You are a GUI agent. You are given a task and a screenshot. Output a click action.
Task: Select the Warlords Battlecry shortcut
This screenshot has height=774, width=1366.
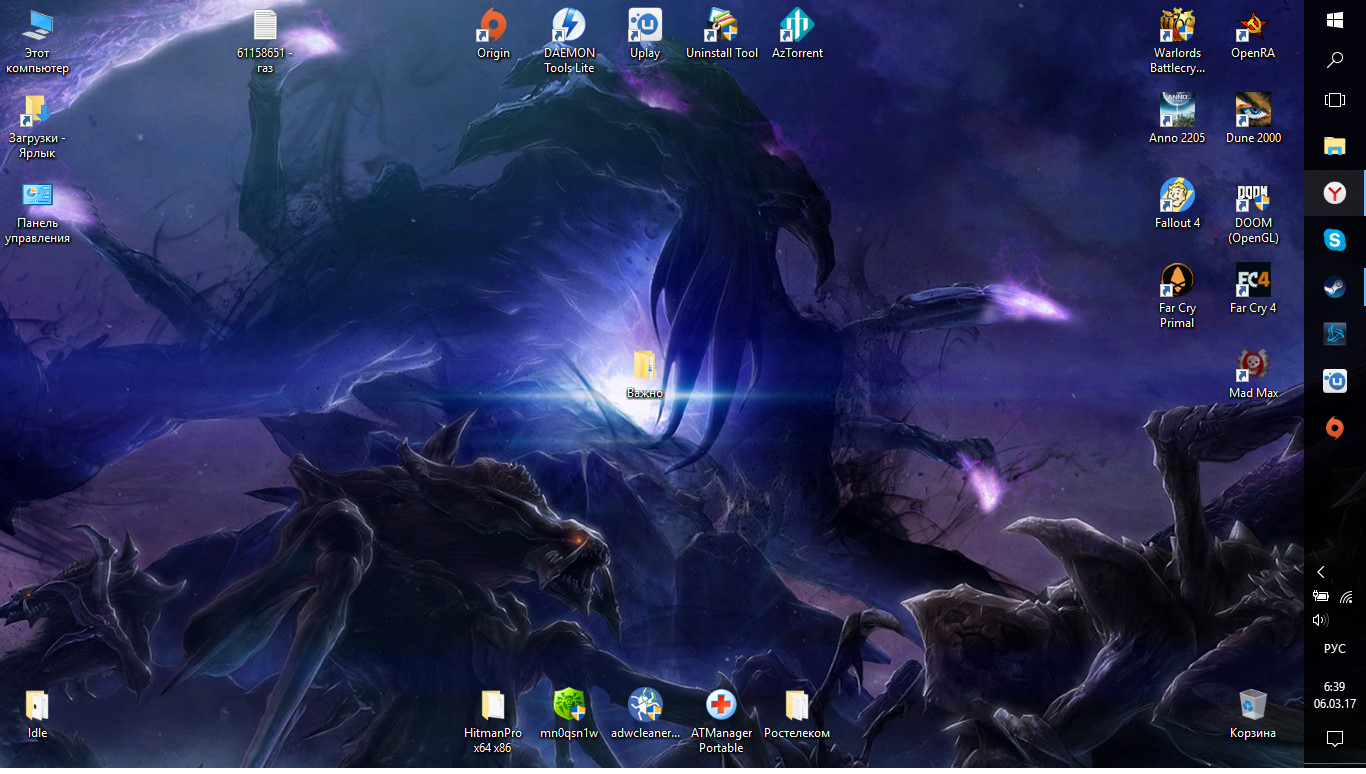click(x=1177, y=41)
